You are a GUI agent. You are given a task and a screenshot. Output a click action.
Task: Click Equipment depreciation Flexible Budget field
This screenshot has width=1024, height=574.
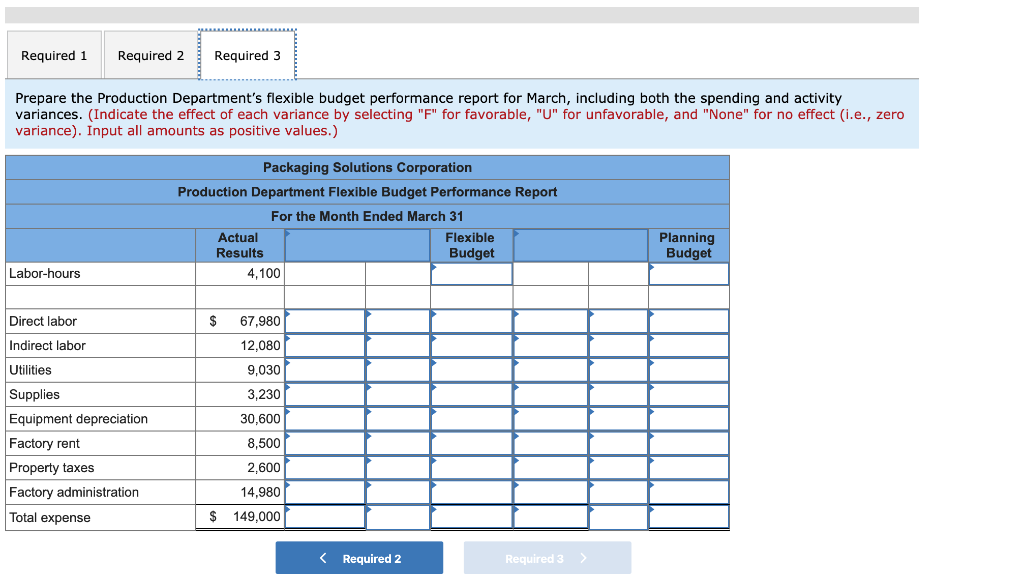pos(472,419)
